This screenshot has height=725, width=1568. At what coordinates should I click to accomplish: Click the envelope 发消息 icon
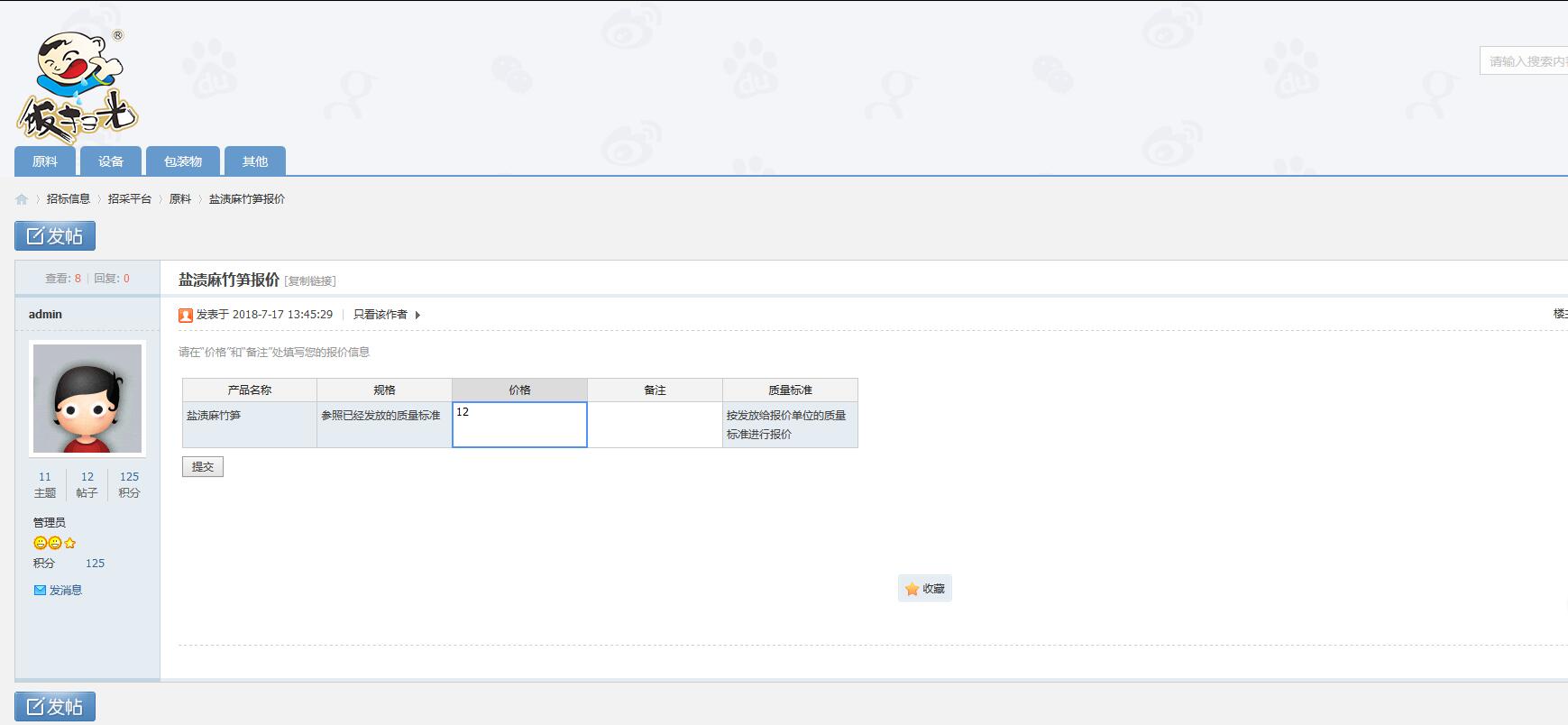(40, 591)
